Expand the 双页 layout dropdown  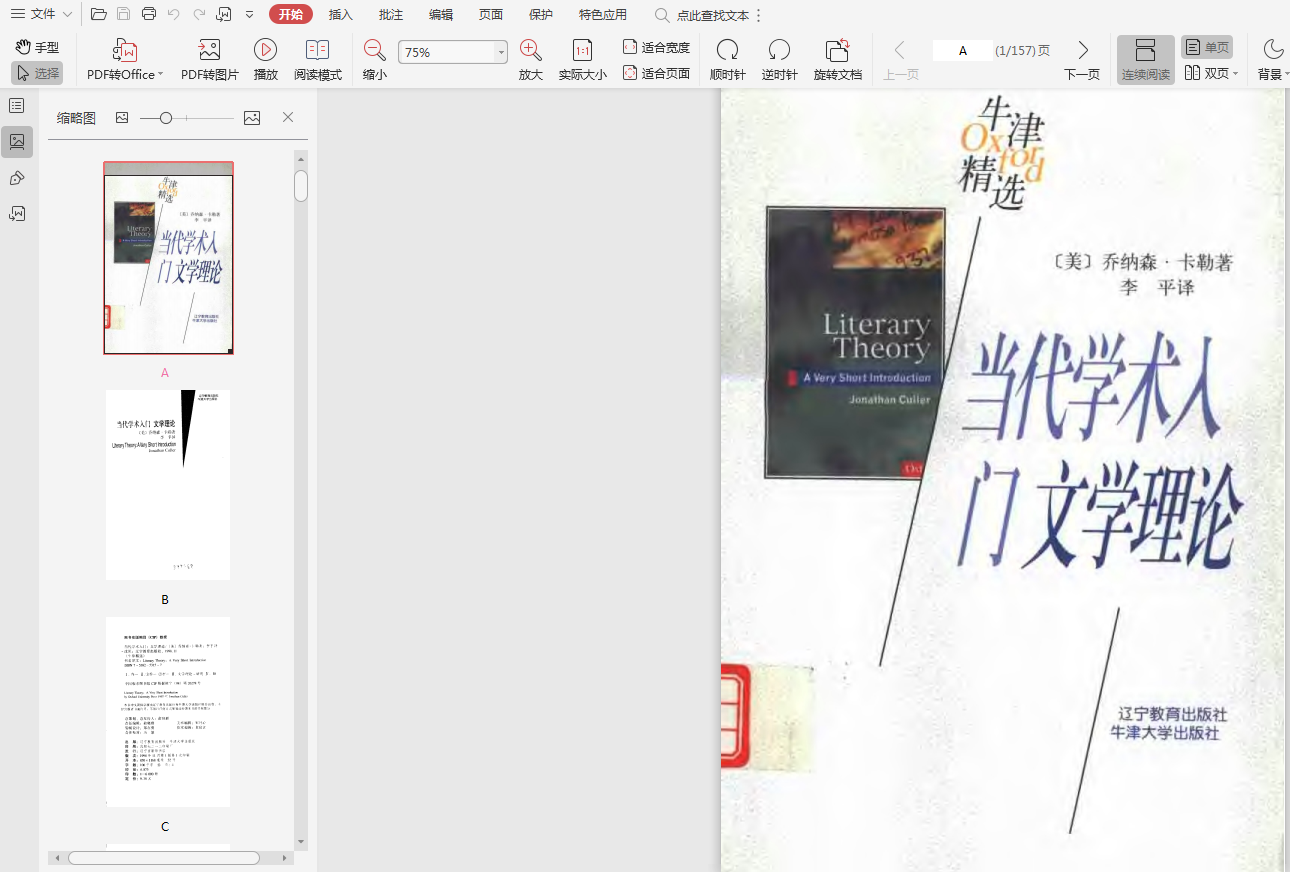click(x=1235, y=74)
